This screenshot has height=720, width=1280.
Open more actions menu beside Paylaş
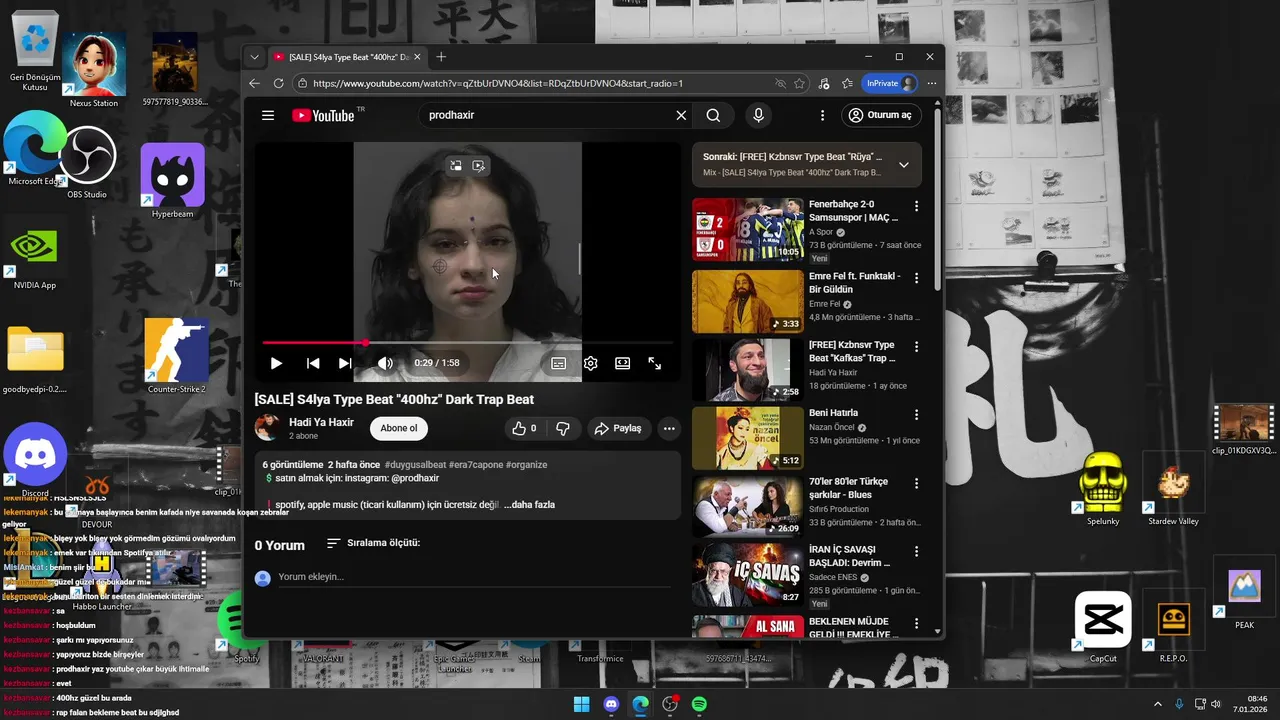click(x=669, y=428)
